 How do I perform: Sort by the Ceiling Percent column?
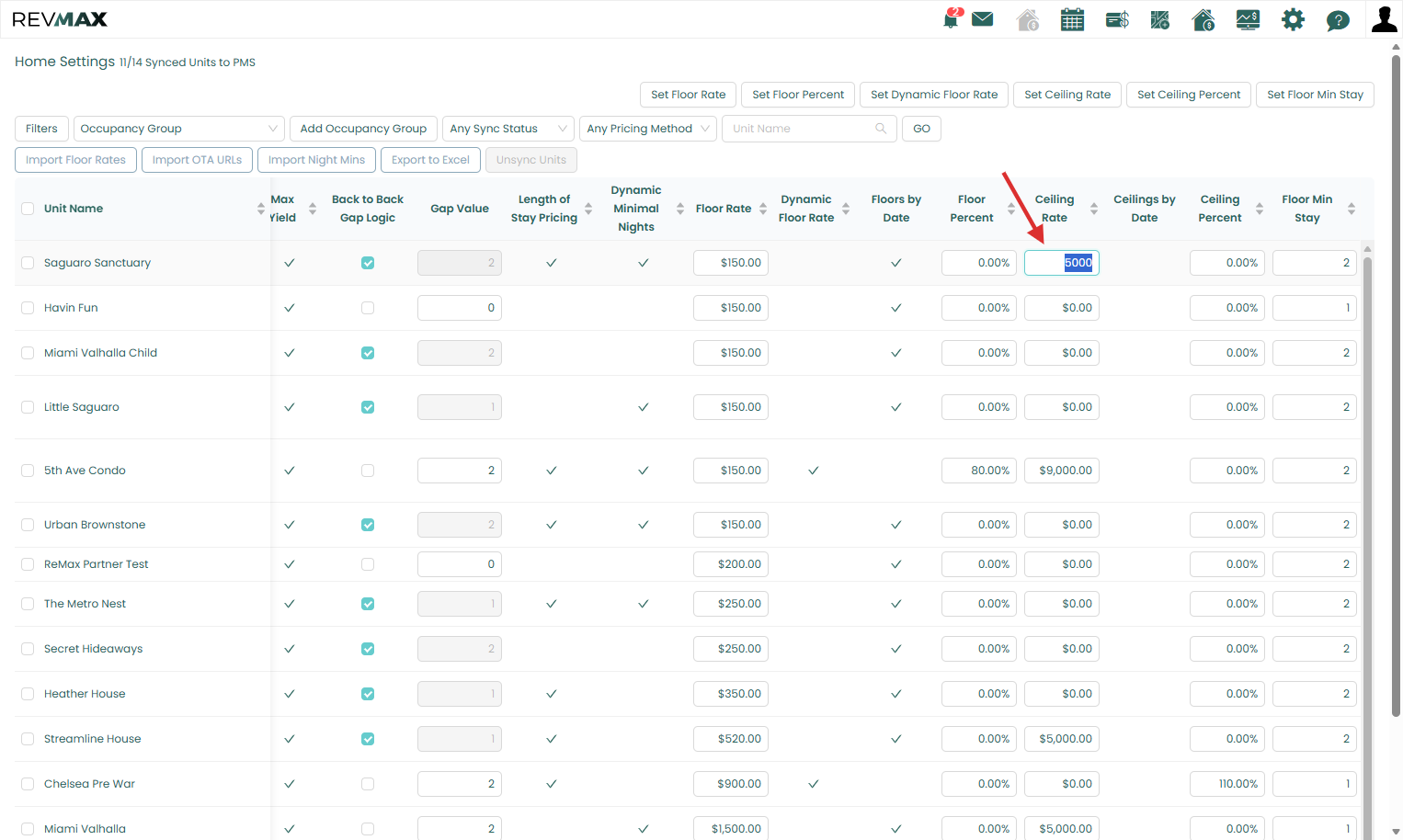[x=1260, y=209]
